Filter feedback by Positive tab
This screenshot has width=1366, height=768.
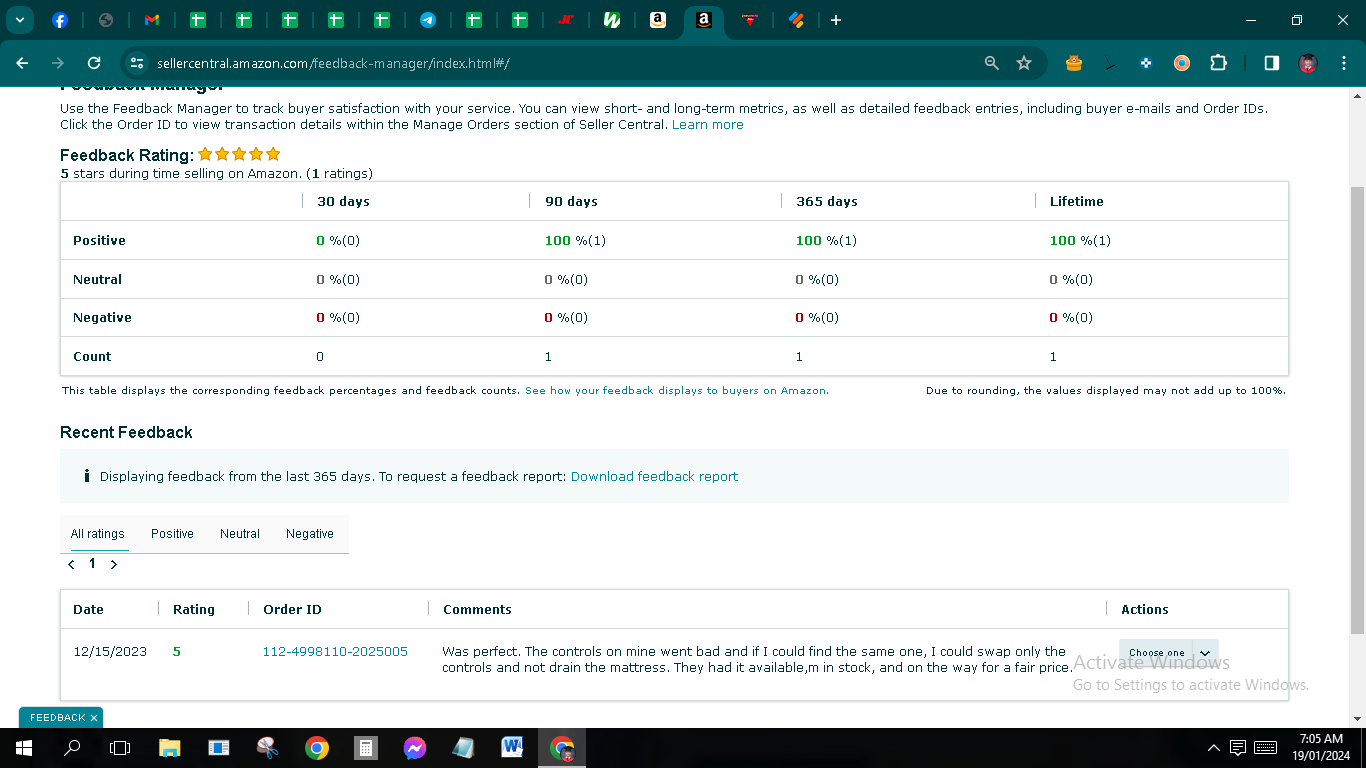pyautogui.click(x=172, y=534)
